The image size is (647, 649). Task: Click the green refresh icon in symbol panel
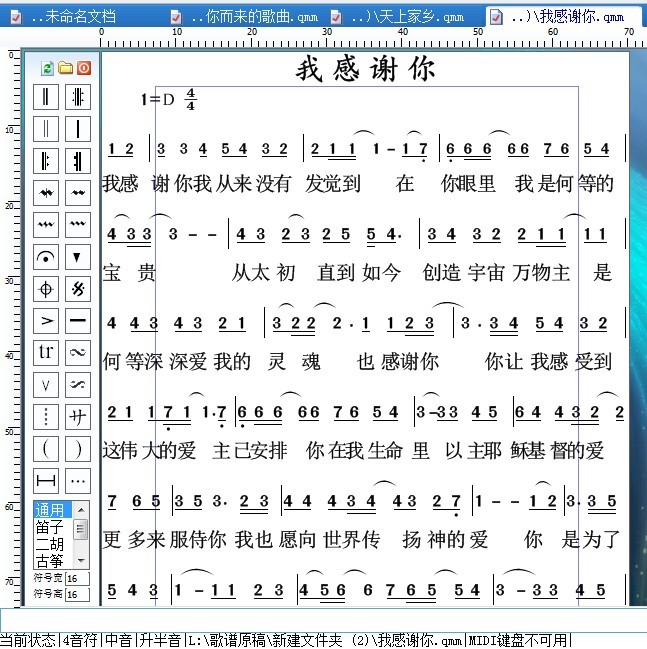47,68
